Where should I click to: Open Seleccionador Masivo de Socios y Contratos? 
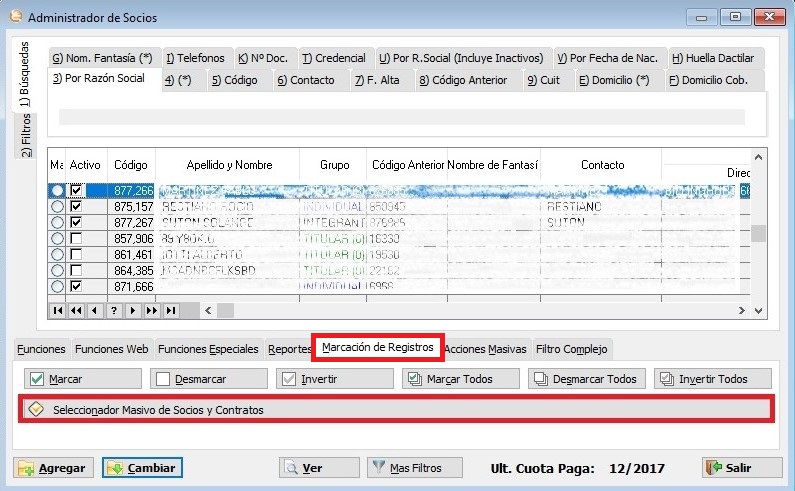tap(396, 409)
